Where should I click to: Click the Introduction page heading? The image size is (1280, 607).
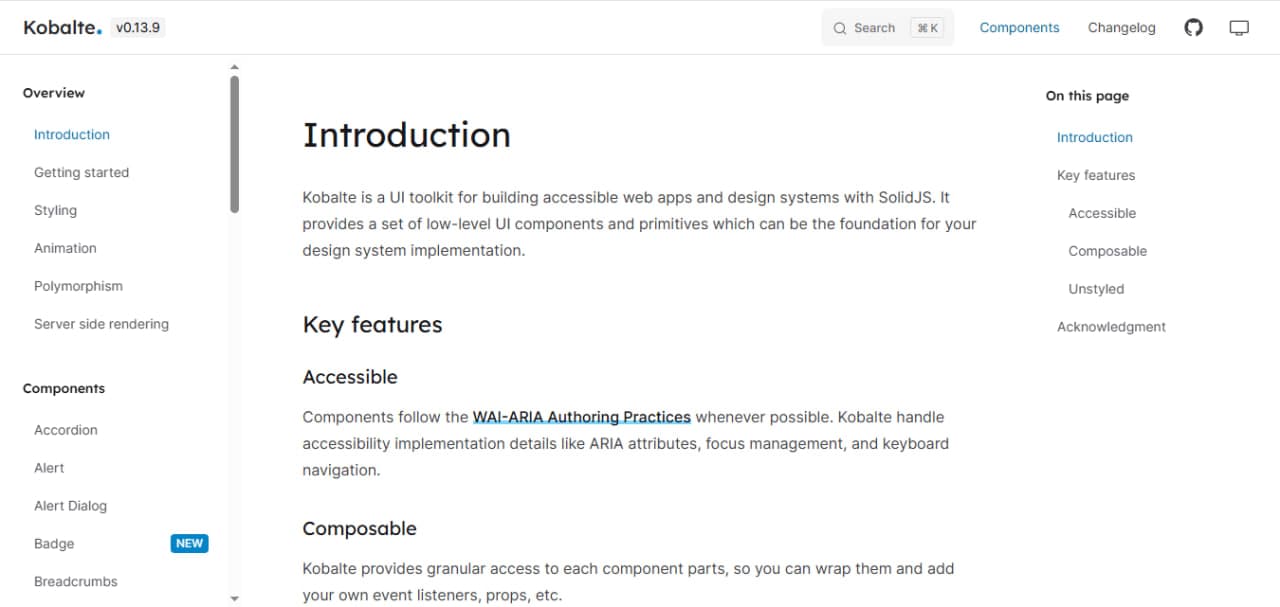[x=406, y=135]
